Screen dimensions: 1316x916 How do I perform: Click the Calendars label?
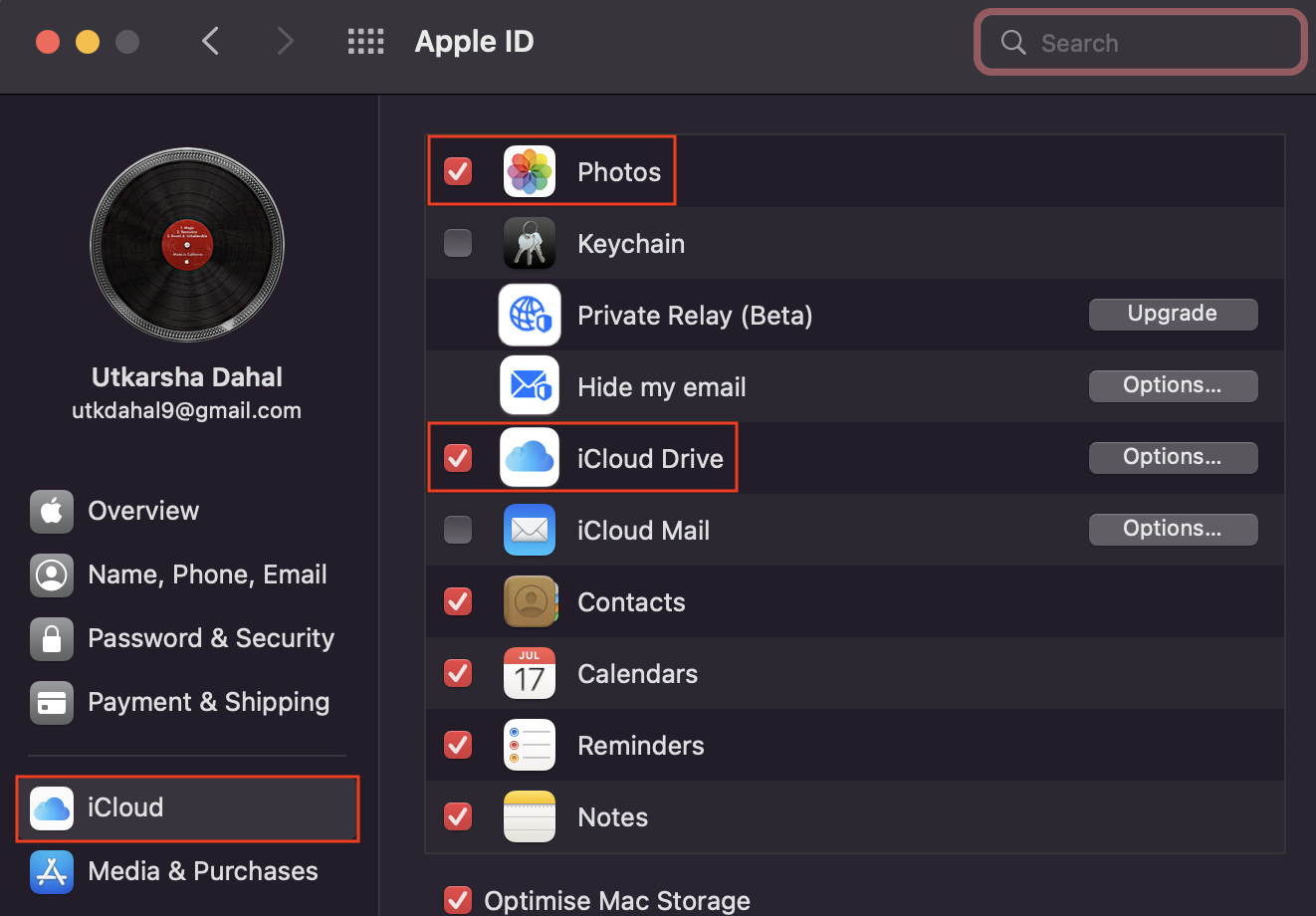tap(638, 674)
